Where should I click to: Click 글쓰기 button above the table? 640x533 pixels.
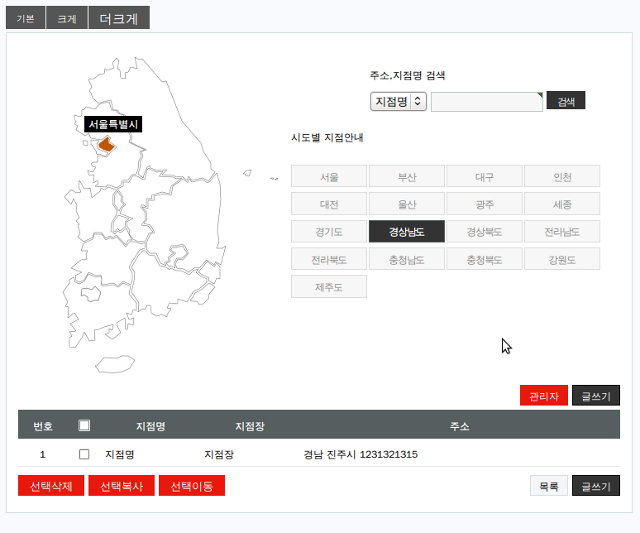(595, 396)
